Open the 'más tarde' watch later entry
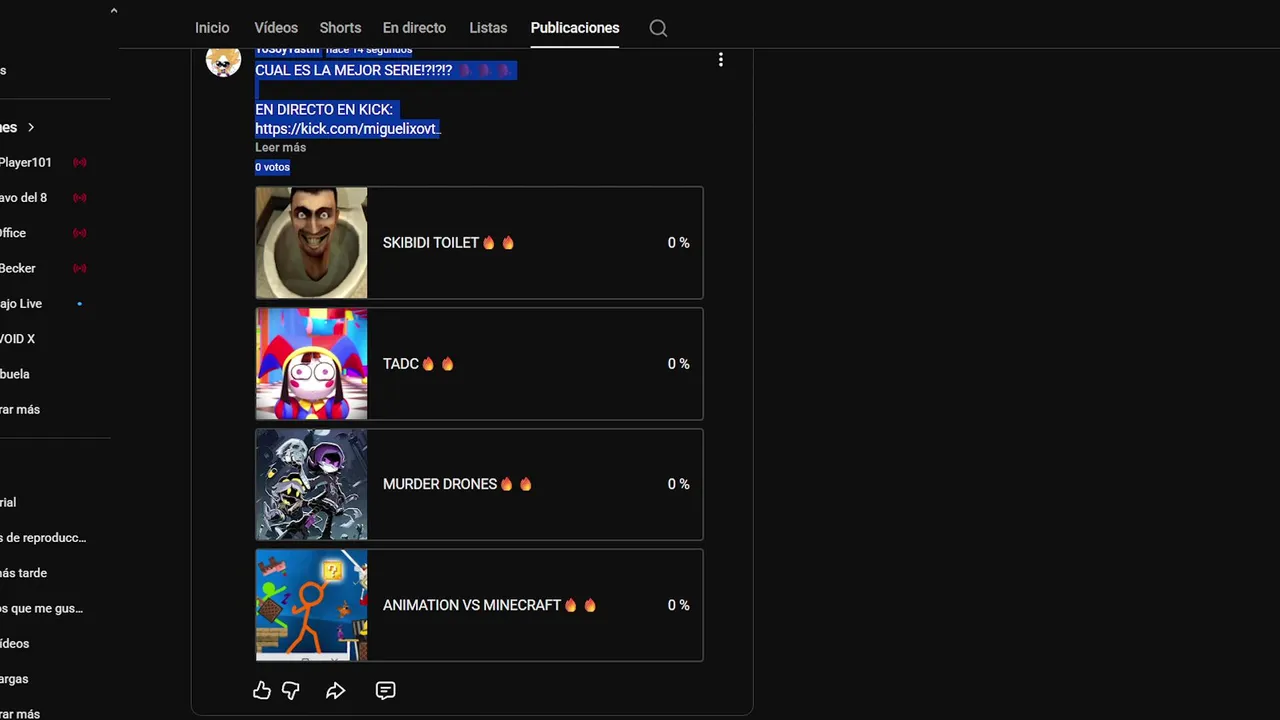The height and width of the screenshot is (720, 1280). 24,573
